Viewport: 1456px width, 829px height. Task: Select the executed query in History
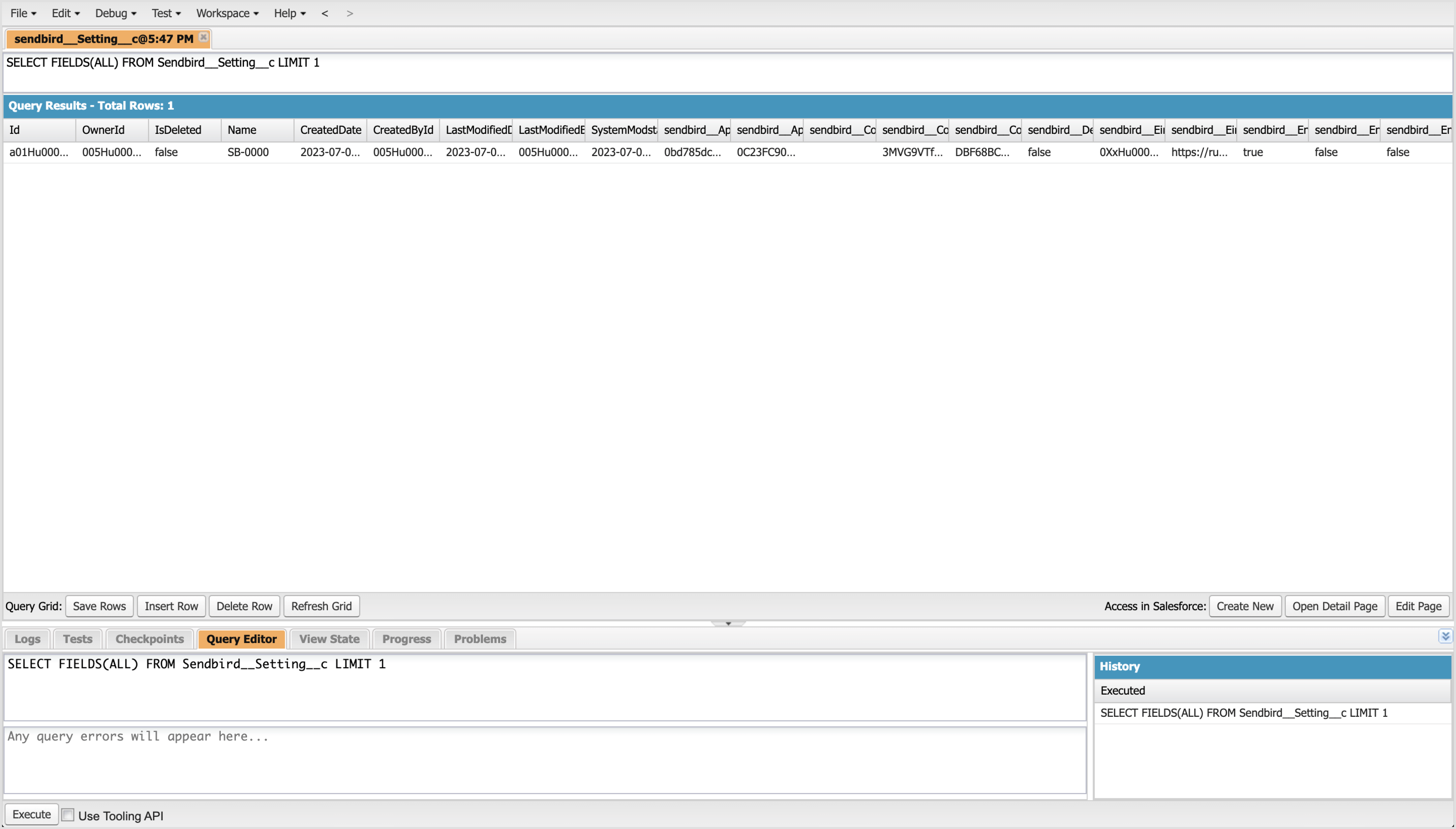coord(1244,713)
